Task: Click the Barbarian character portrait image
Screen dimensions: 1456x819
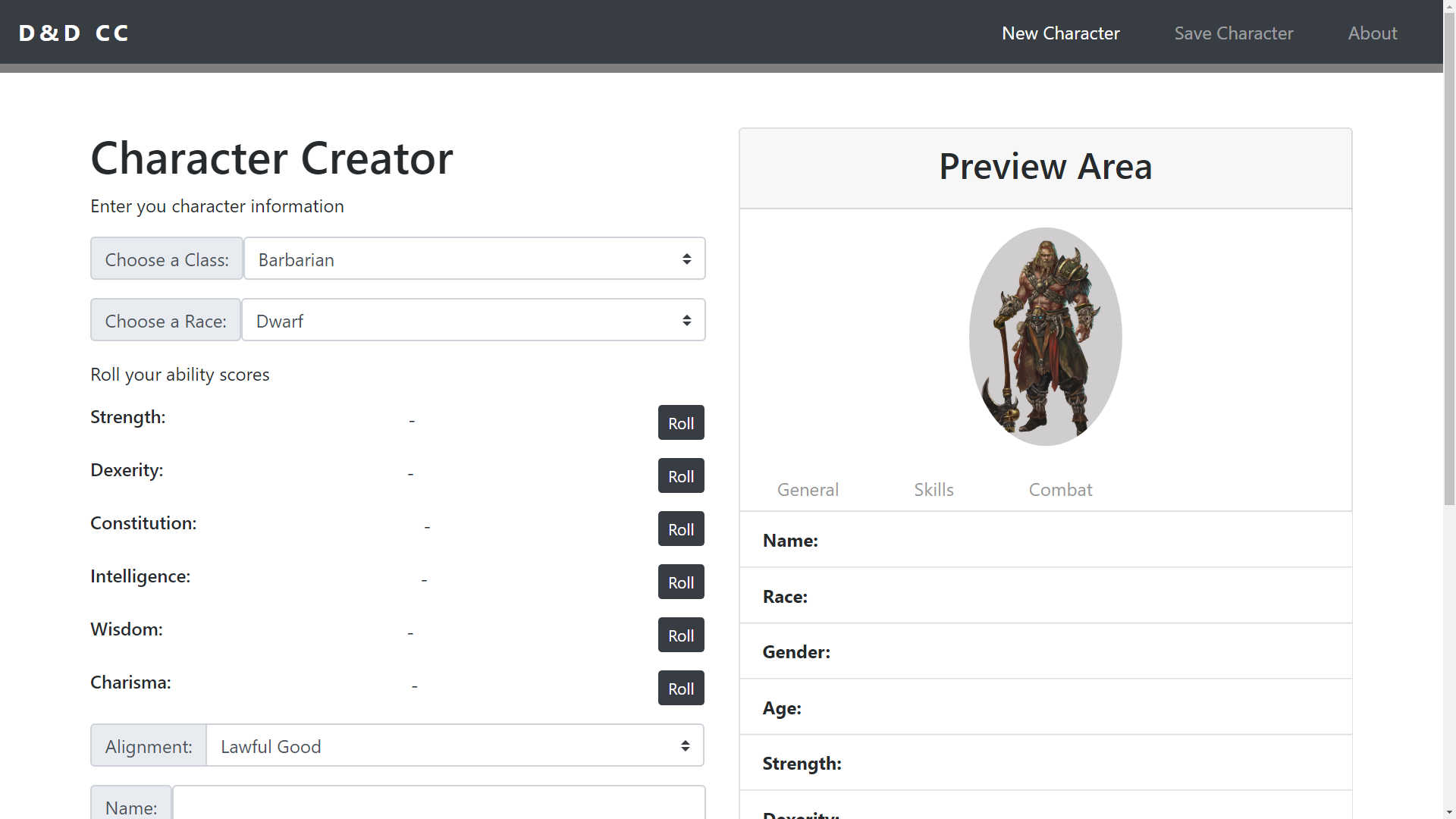Action: (1045, 337)
